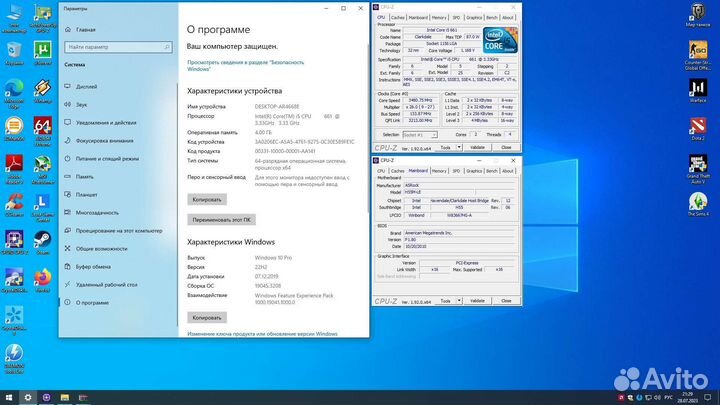Click the volume icon in system tray
The image size is (720, 405).
coord(657,397)
